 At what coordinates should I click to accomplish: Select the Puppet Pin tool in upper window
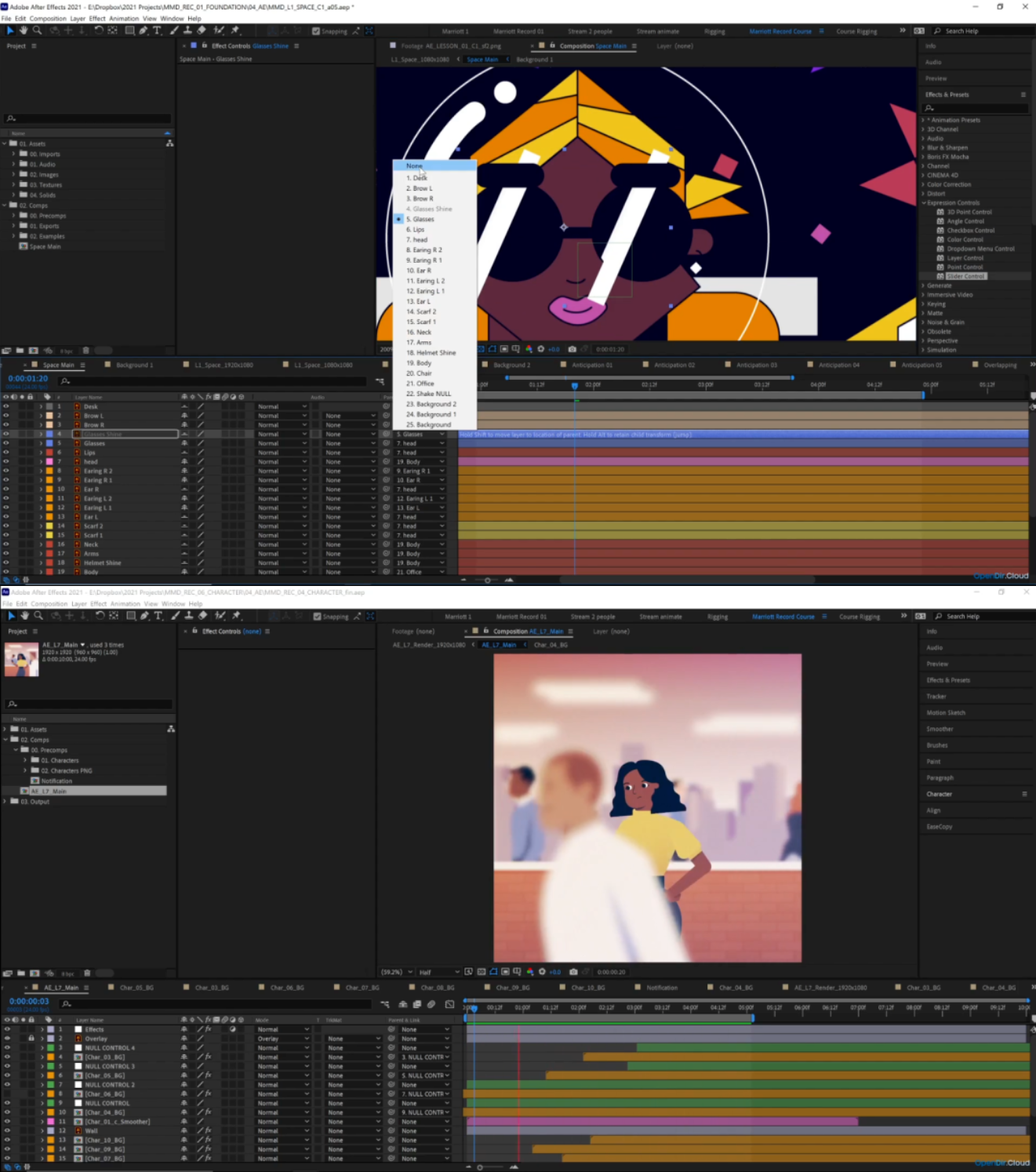(x=235, y=31)
